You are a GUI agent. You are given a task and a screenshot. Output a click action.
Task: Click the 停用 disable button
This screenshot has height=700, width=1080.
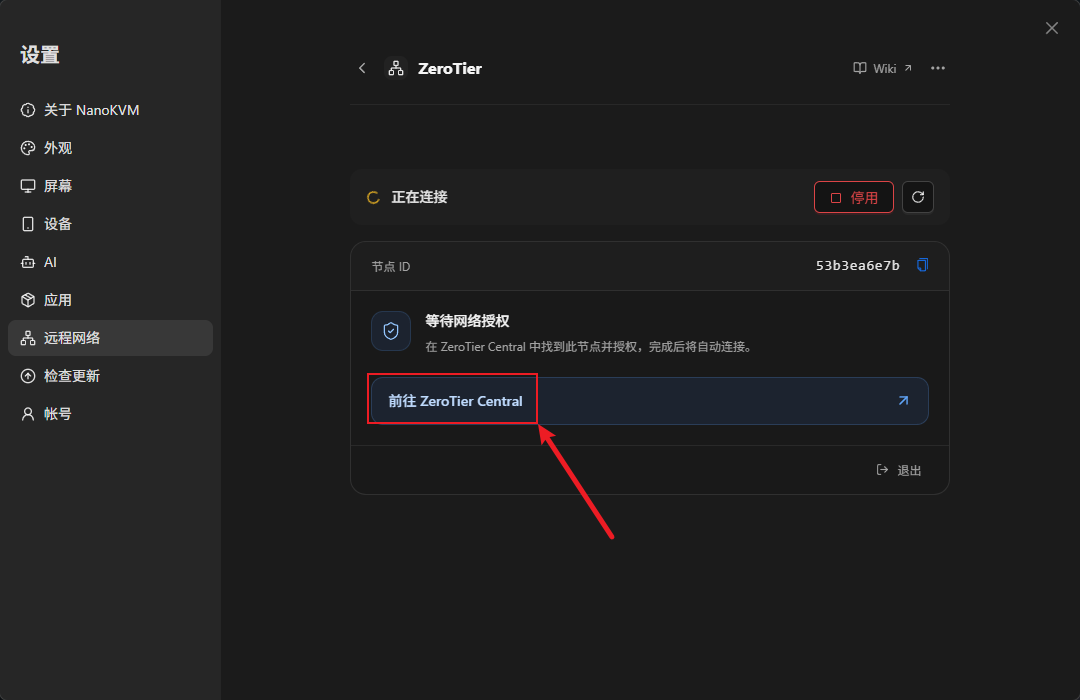pyautogui.click(x=853, y=198)
